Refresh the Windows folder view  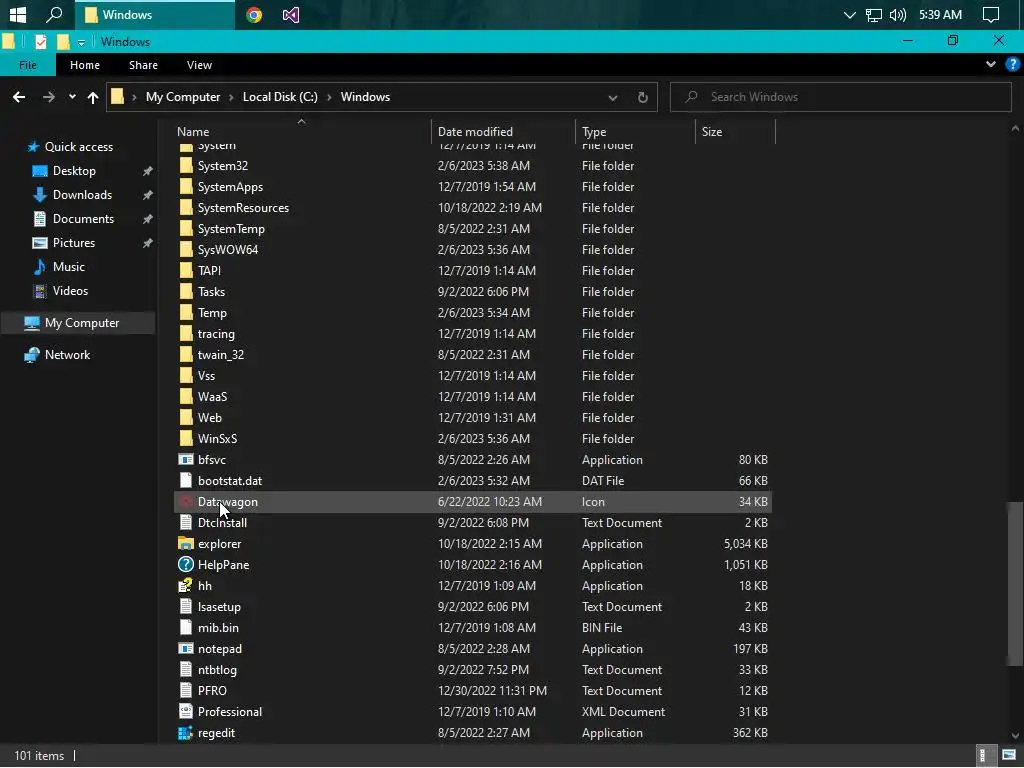tap(643, 97)
